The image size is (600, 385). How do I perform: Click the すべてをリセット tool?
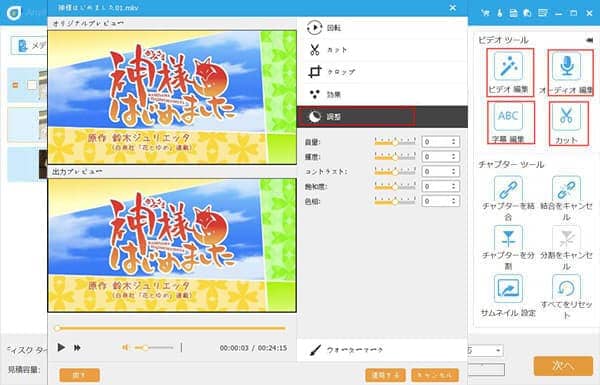[567, 297]
